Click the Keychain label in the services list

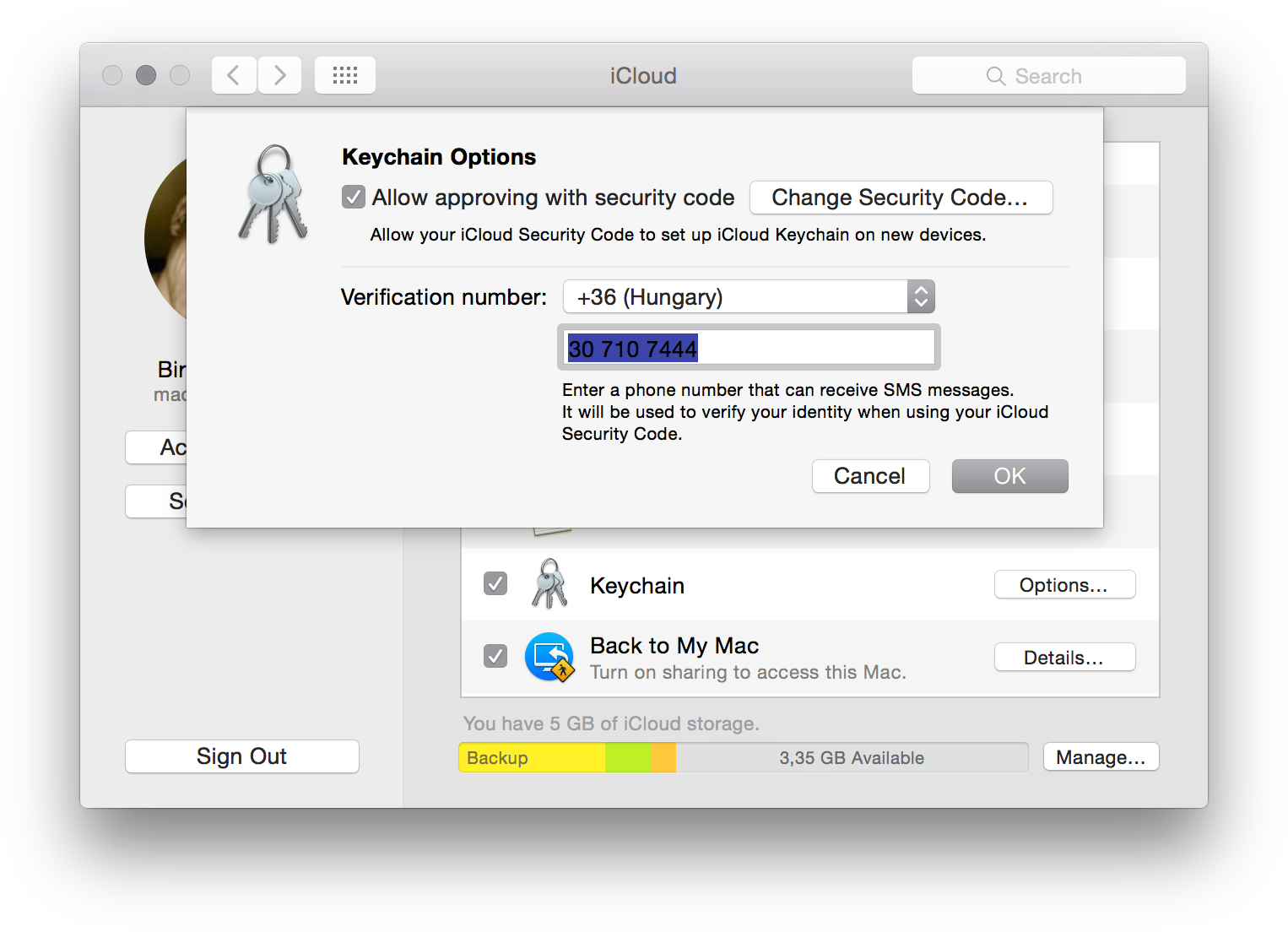637,586
